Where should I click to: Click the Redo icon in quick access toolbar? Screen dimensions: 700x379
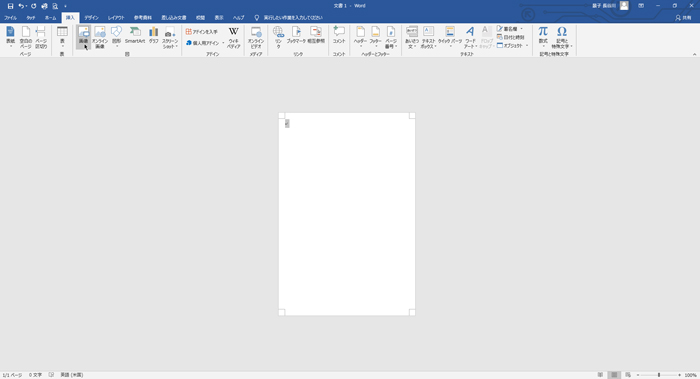click(33, 6)
